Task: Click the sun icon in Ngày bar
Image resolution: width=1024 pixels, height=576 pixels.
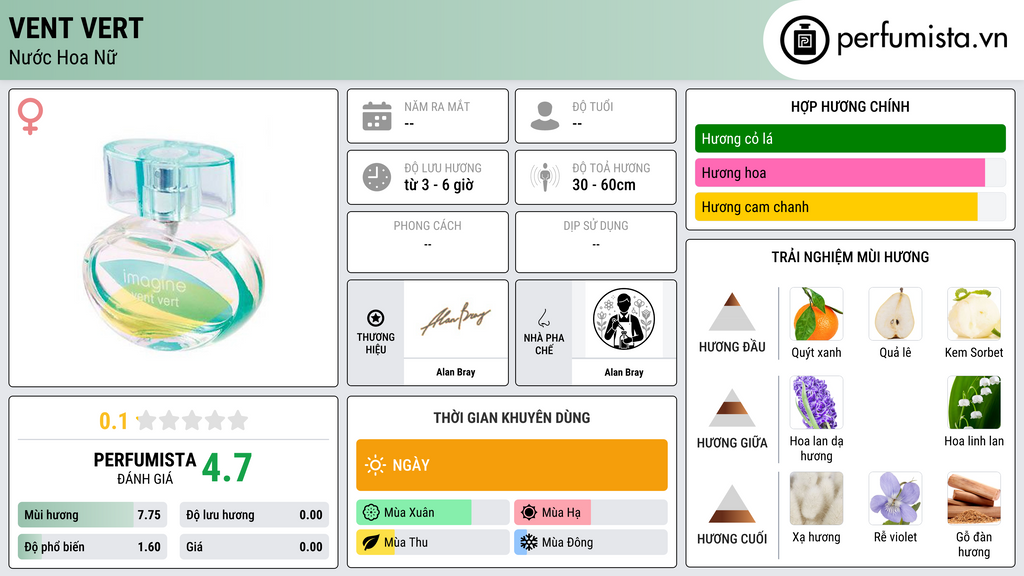Action: (375, 465)
